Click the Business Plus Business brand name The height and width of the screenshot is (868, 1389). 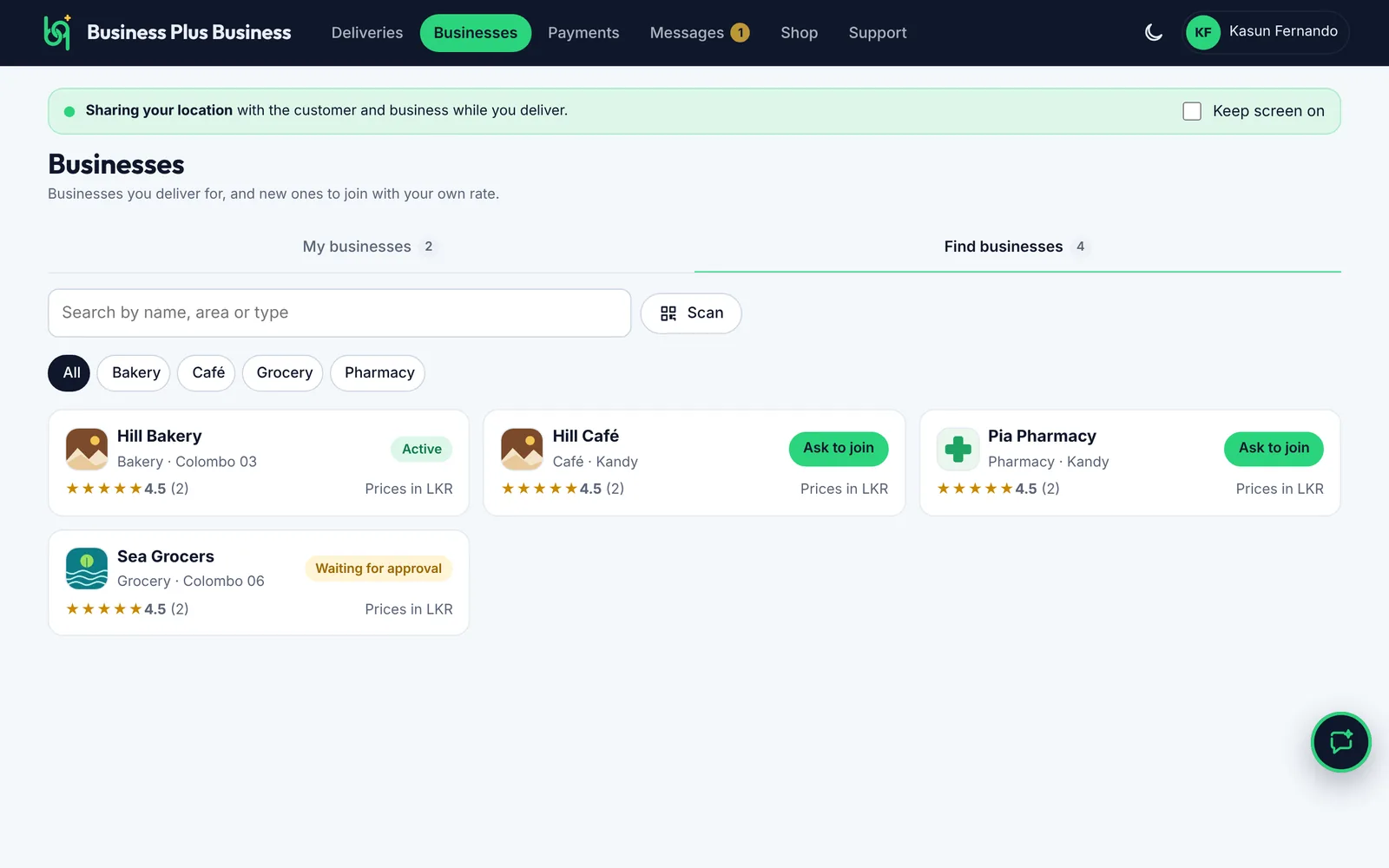tap(189, 32)
